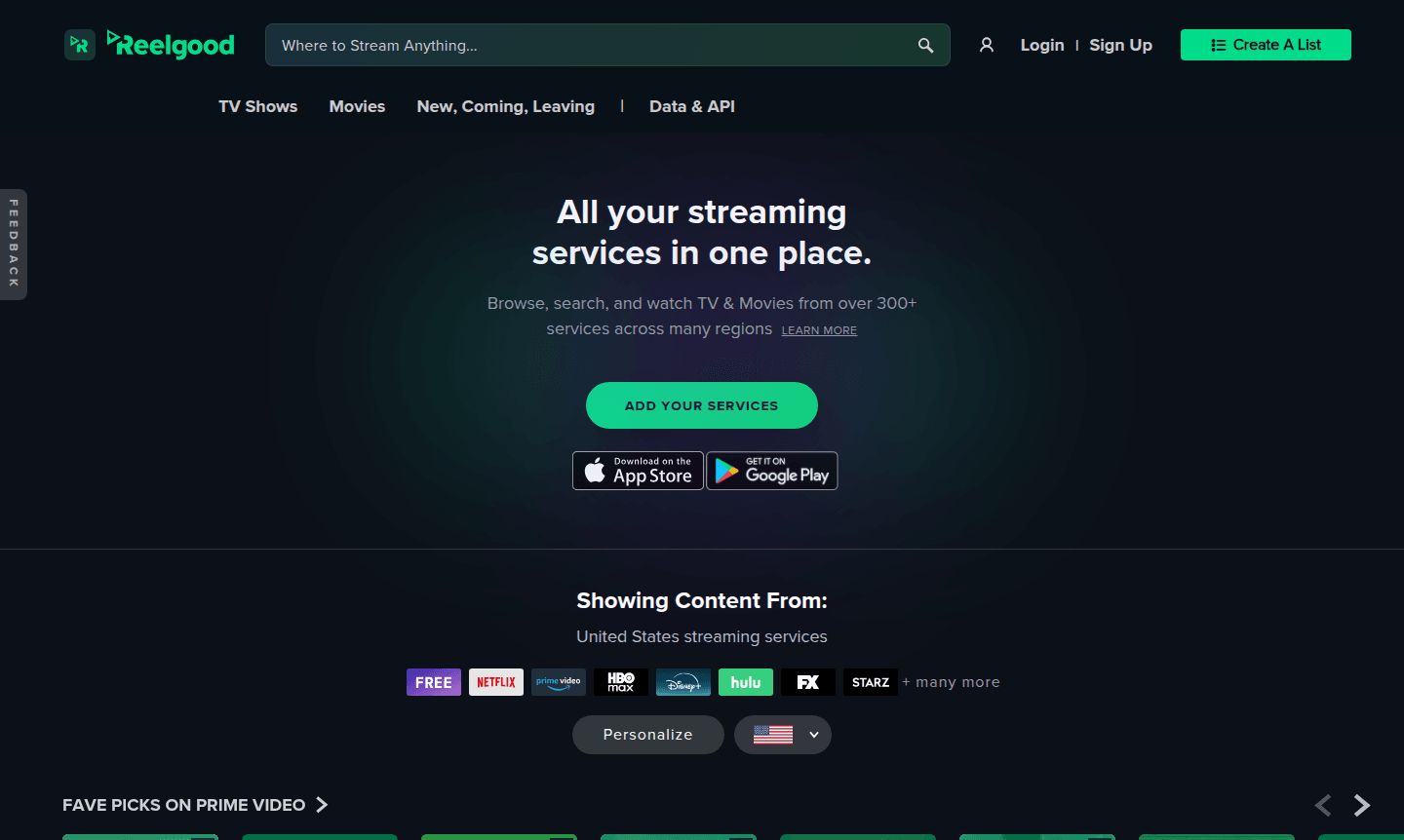Viewport: 1404px width, 840px height.
Task: Open the TV Shows section
Action: tap(257, 106)
